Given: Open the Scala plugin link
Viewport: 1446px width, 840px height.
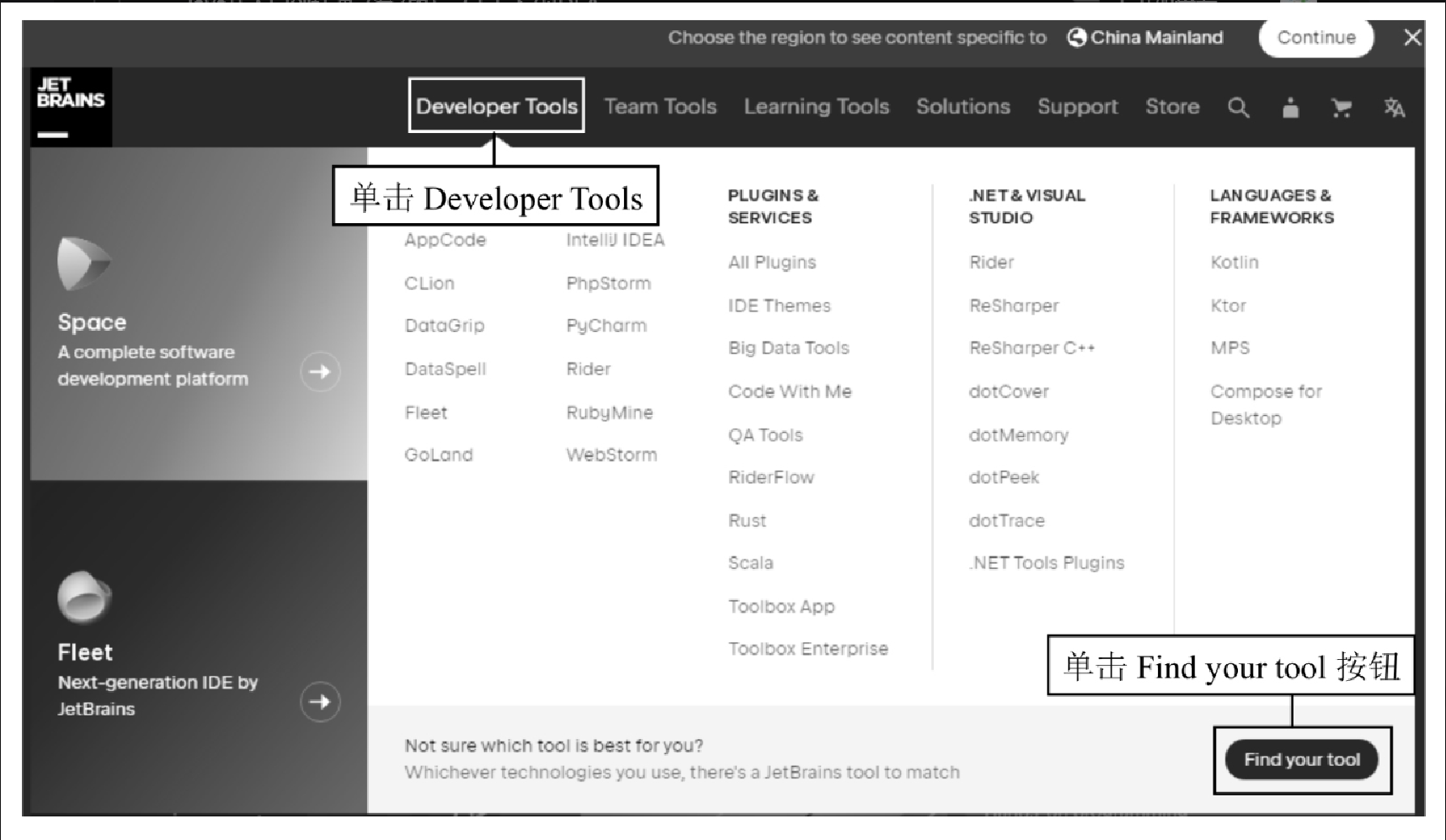Looking at the screenshot, I should (750, 562).
